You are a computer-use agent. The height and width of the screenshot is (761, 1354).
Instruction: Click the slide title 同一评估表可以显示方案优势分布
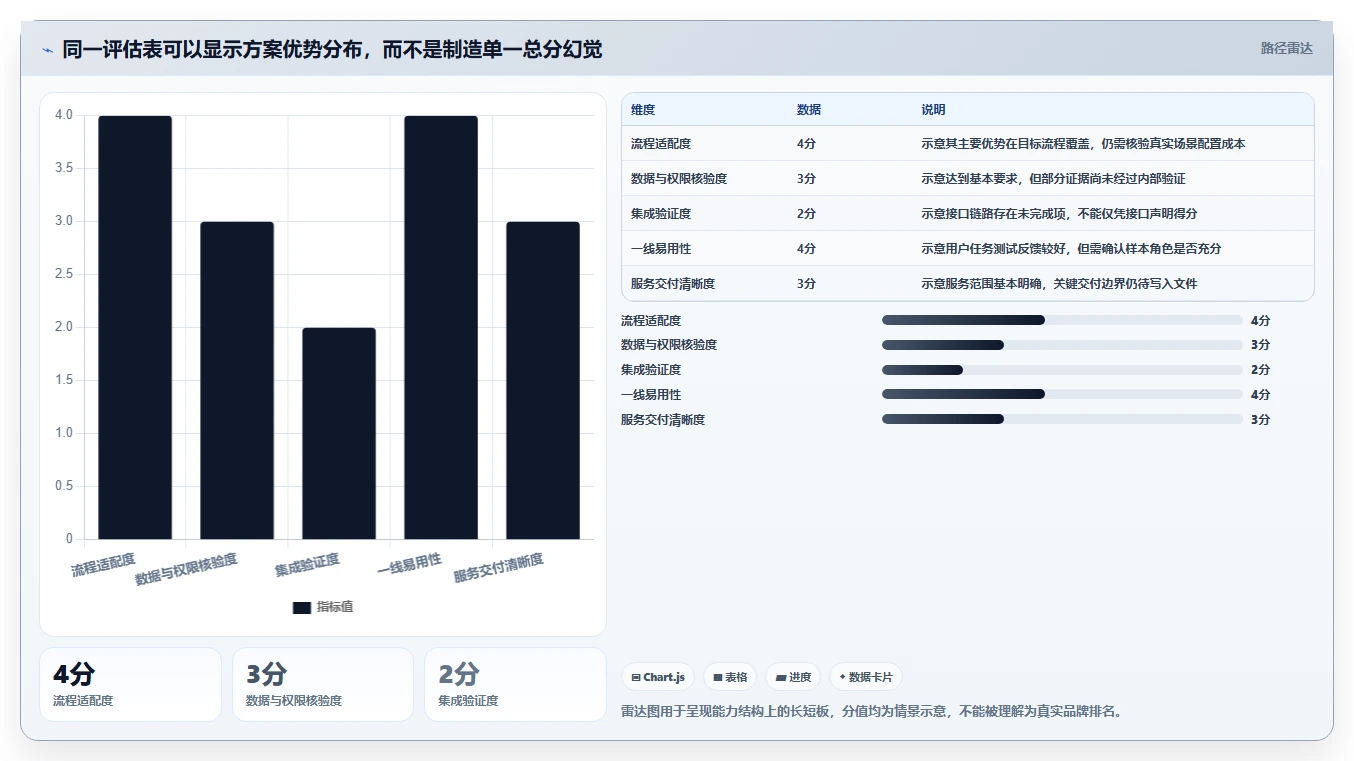[332, 49]
